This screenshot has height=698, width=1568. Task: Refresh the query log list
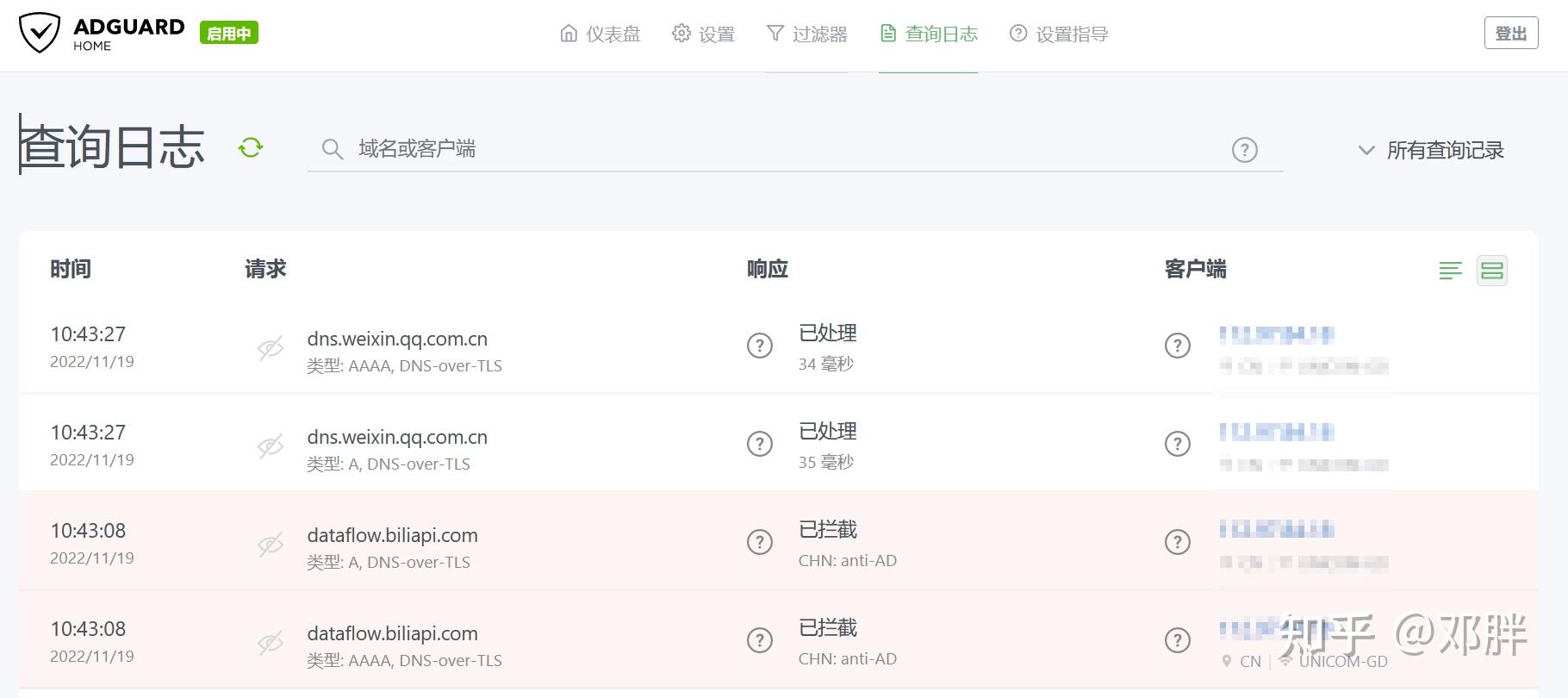click(251, 148)
